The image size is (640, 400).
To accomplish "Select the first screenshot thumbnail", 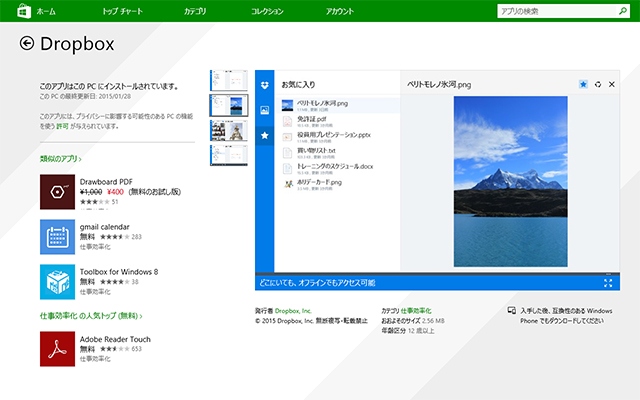I will pos(229,80).
